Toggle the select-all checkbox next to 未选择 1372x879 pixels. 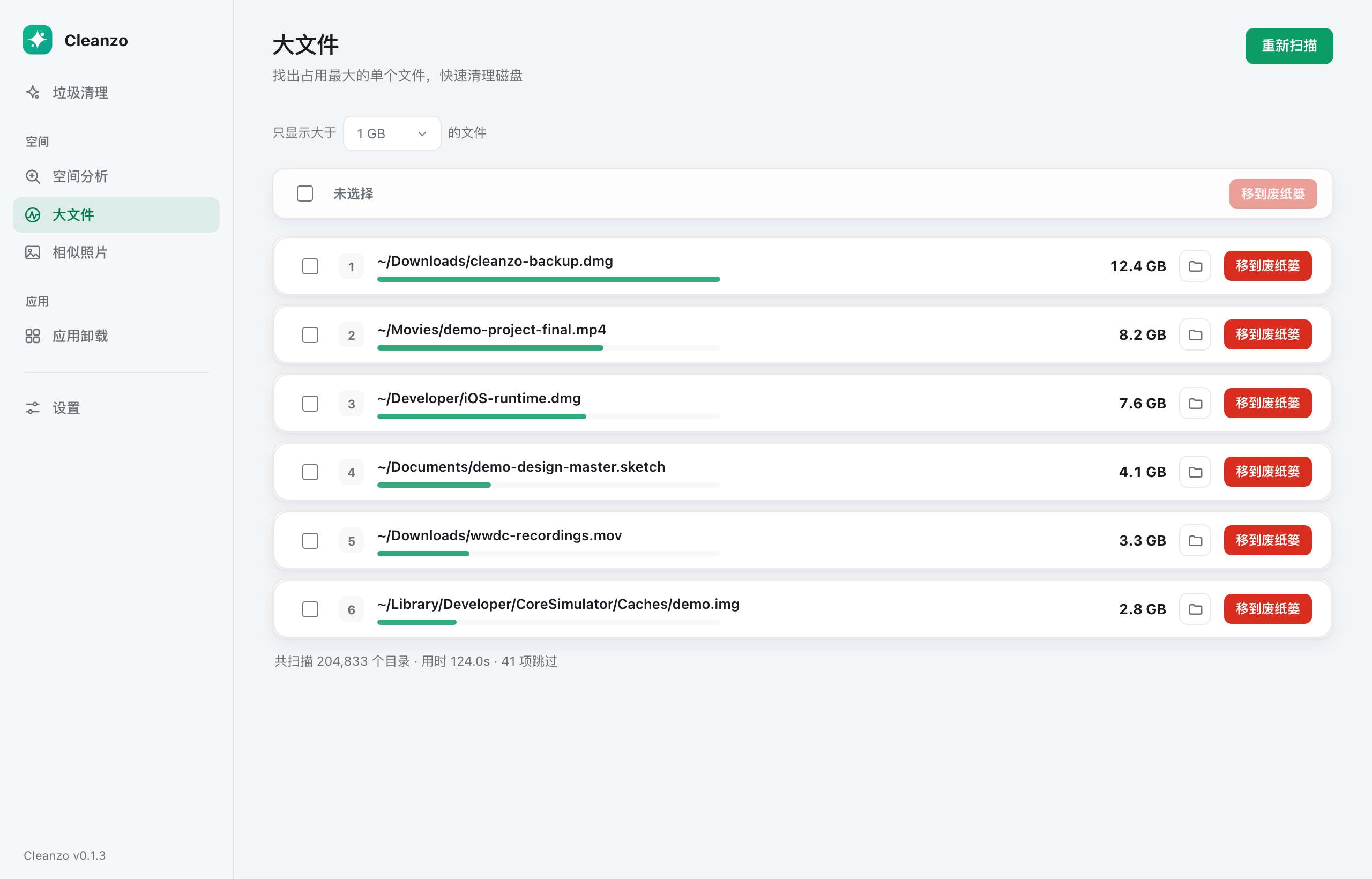click(305, 193)
